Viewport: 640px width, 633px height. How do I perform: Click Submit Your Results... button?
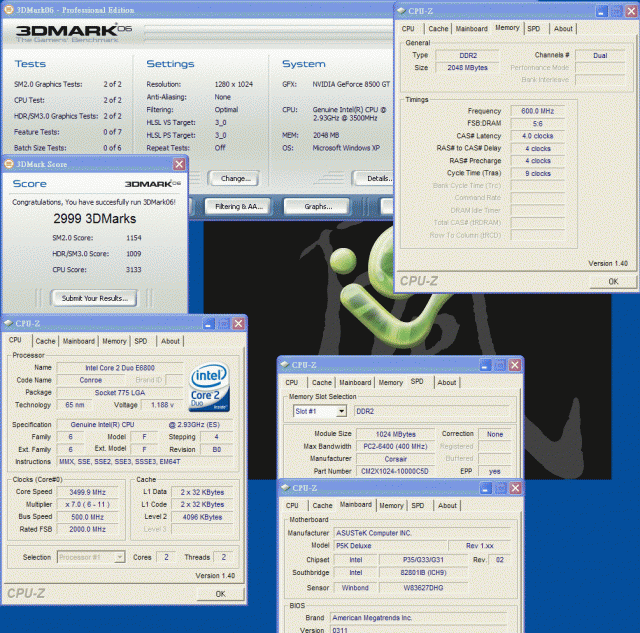pyautogui.click(x=94, y=298)
